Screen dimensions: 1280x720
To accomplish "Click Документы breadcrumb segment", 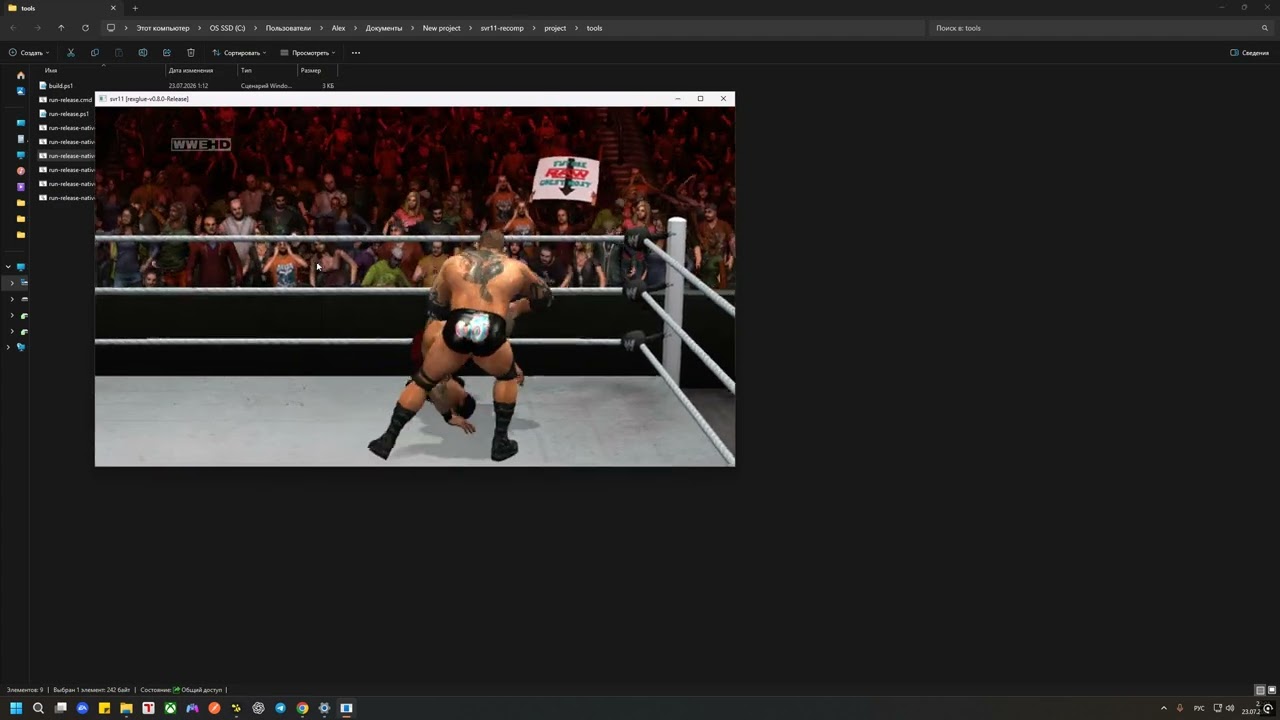I will click(x=384, y=28).
